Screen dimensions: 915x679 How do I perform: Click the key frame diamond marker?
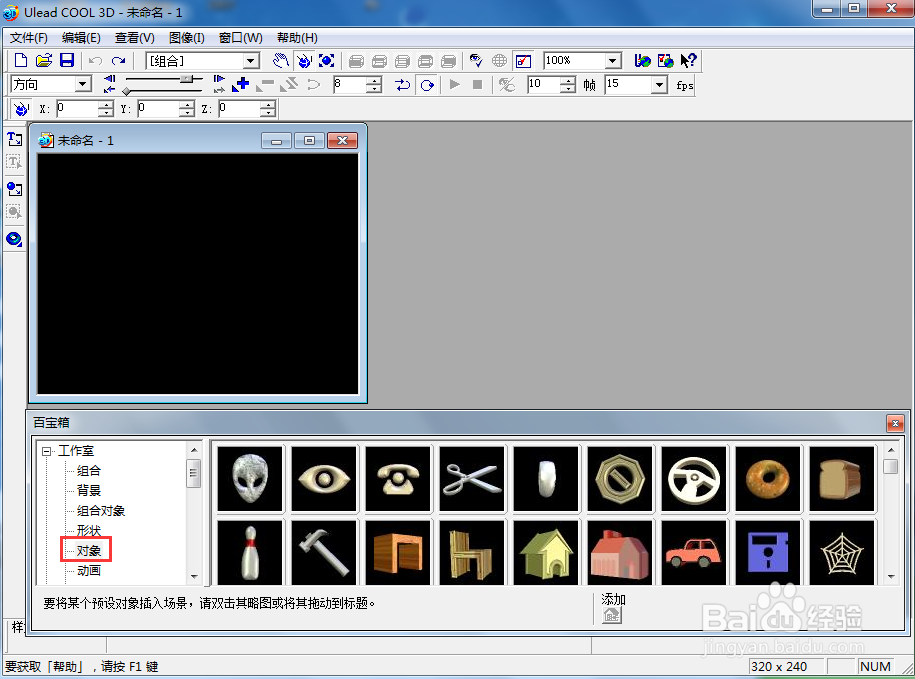(126, 91)
